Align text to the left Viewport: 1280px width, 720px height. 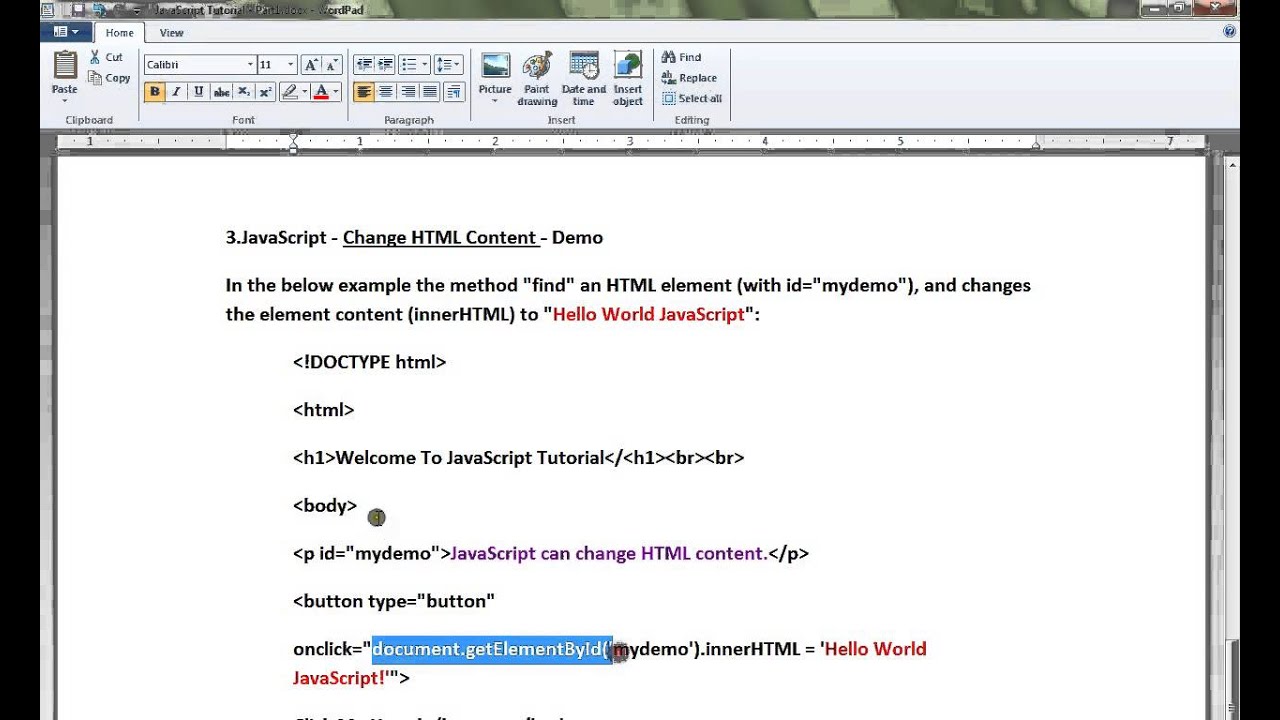[x=363, y=92]
